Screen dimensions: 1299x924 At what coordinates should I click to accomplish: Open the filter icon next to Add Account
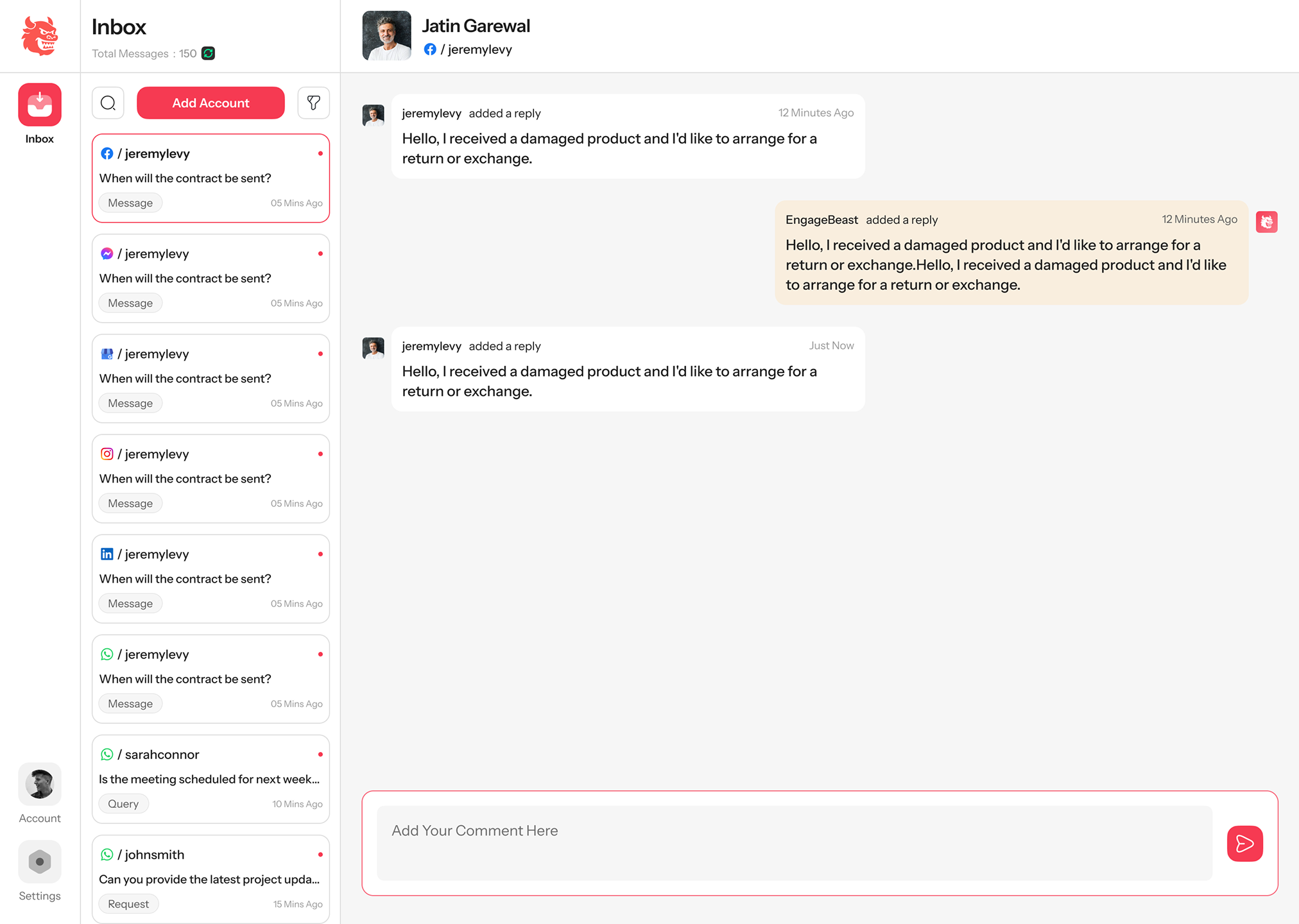[x=314, y=103]
